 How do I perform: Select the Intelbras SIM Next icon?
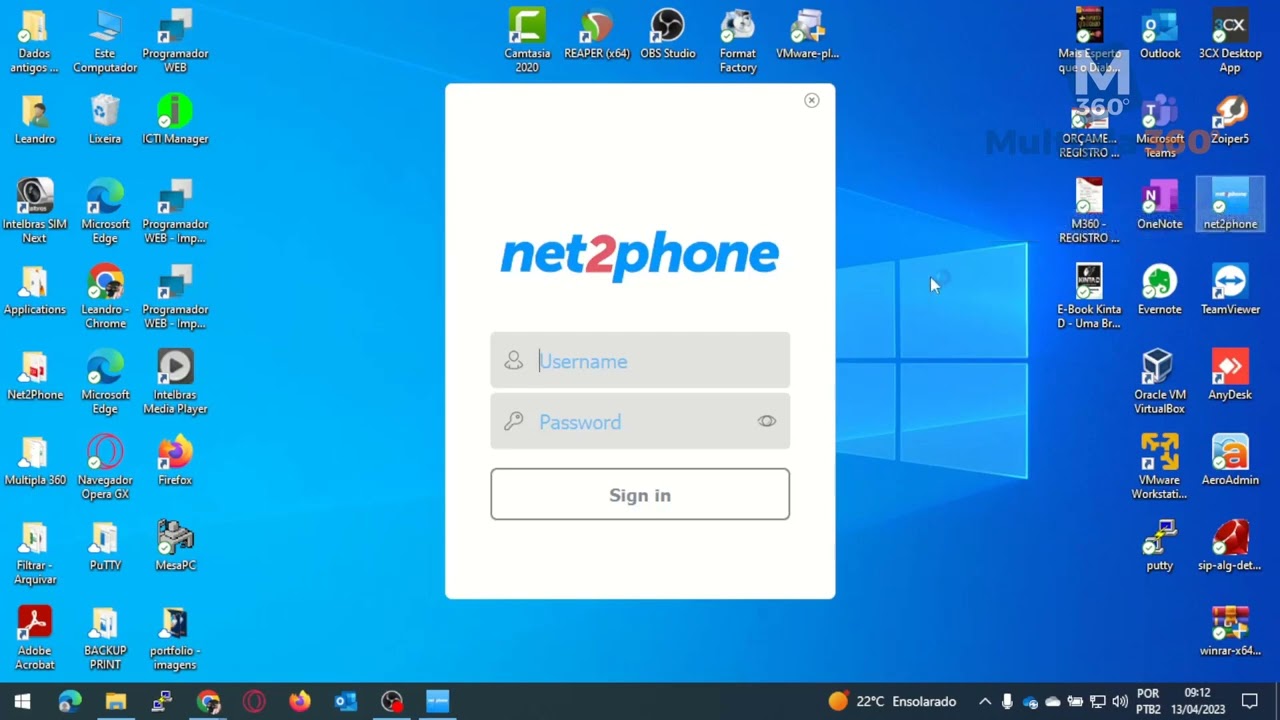34,211
